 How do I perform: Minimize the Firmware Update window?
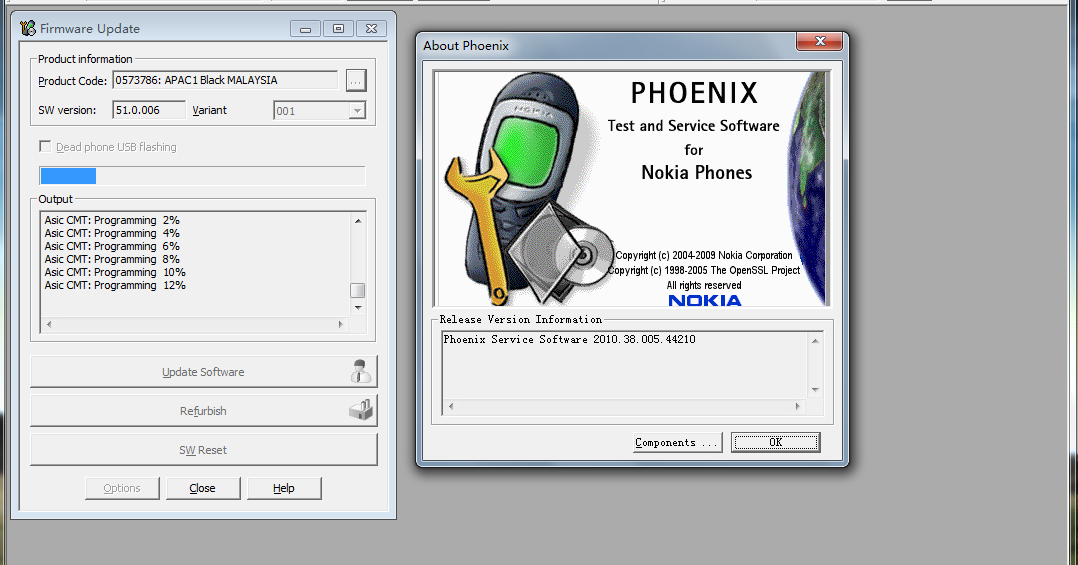(305, 29)
